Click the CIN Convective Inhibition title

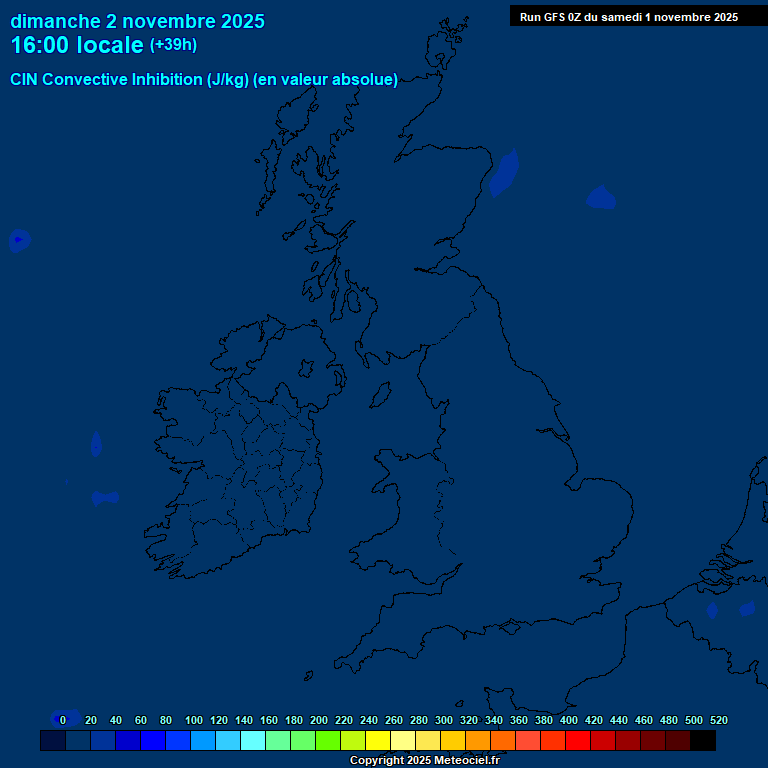pyautogui.click(x=204, y=80)
